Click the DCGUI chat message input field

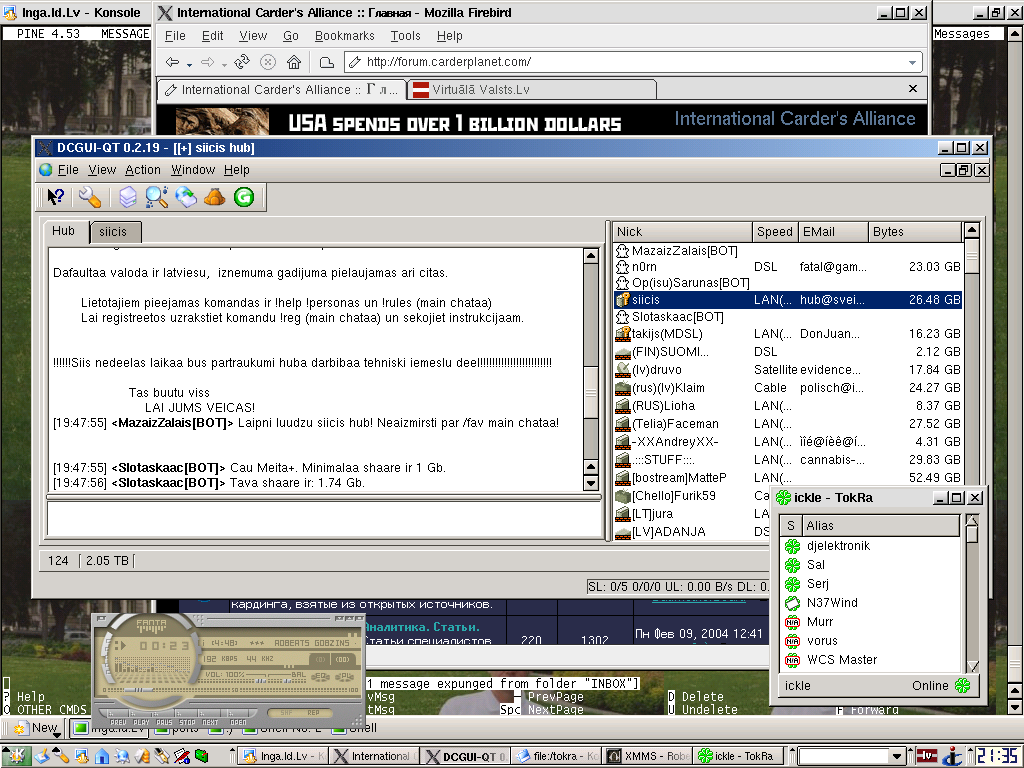[x=324, y=518]
